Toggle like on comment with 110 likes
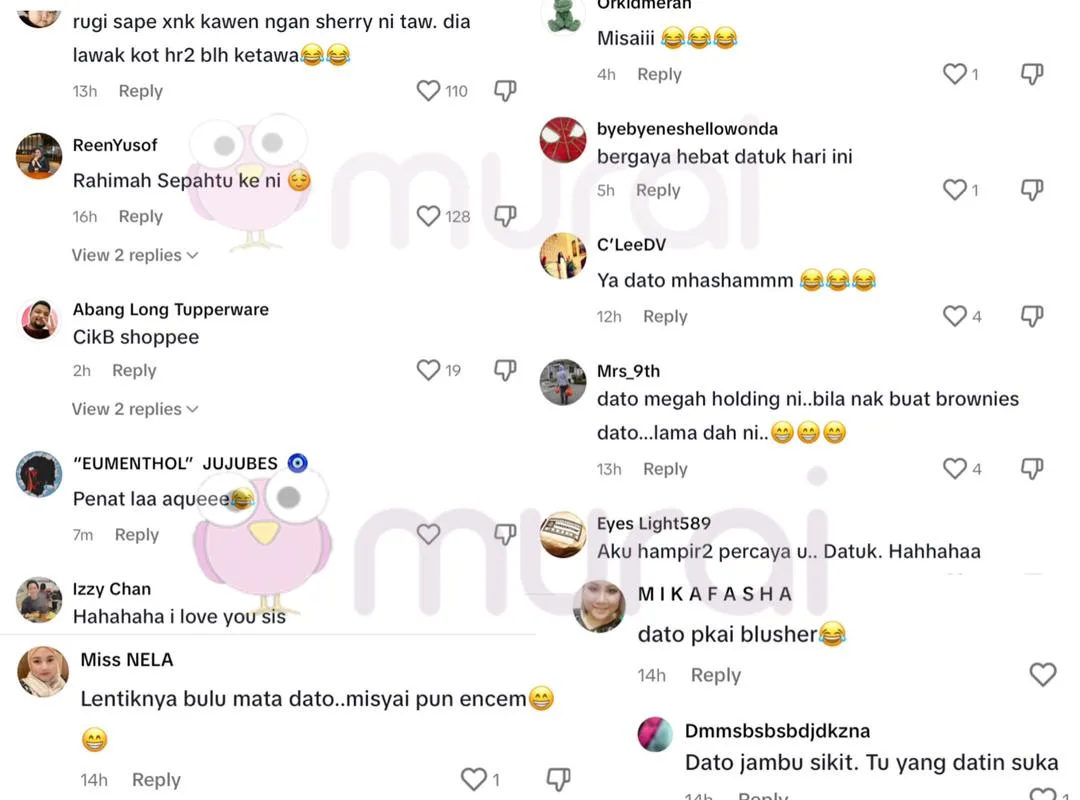This screenshot has height=800, width=1080. [428, 91]
